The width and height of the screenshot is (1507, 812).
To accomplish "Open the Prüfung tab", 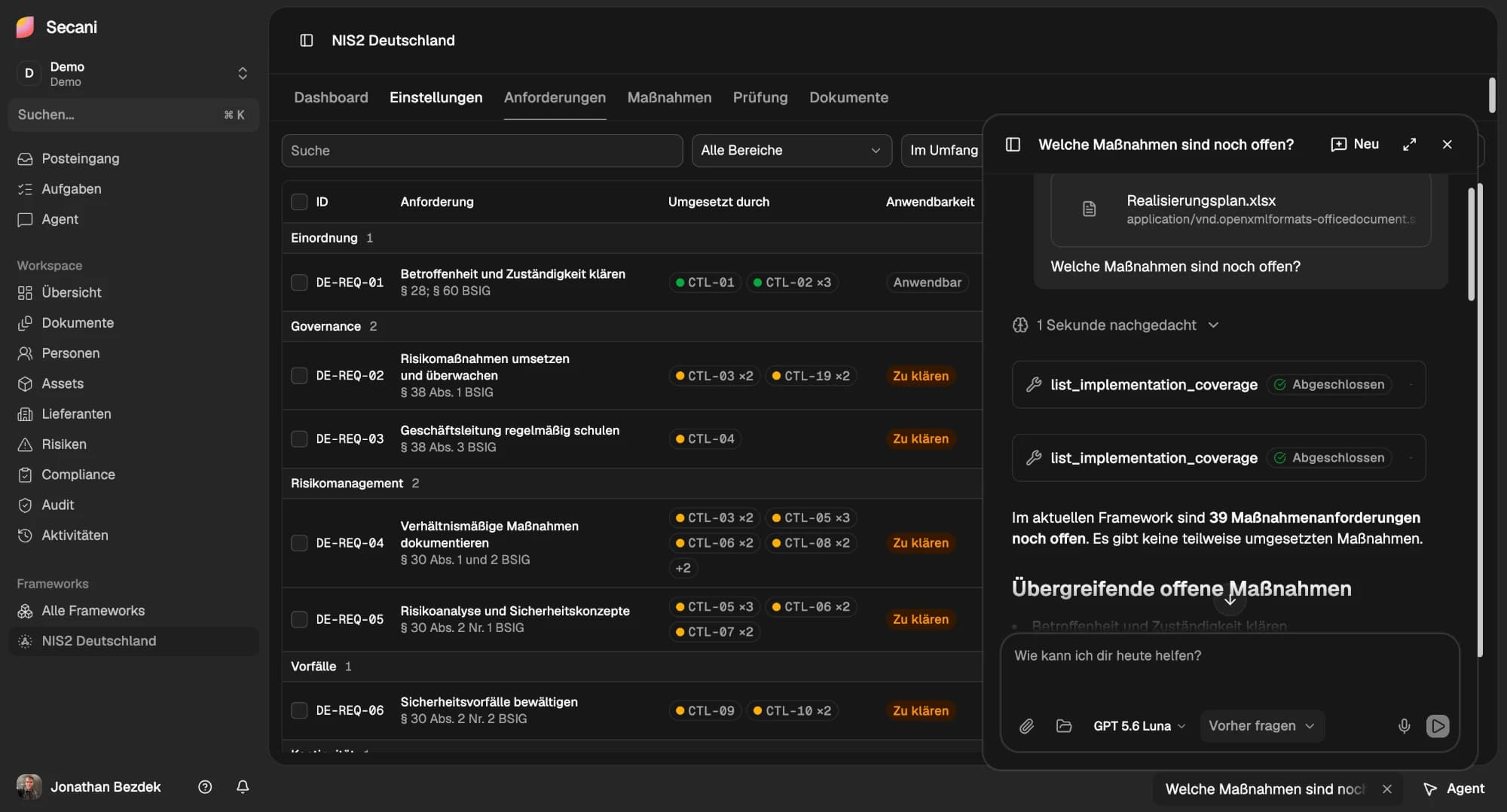I will tap(760, 97).
